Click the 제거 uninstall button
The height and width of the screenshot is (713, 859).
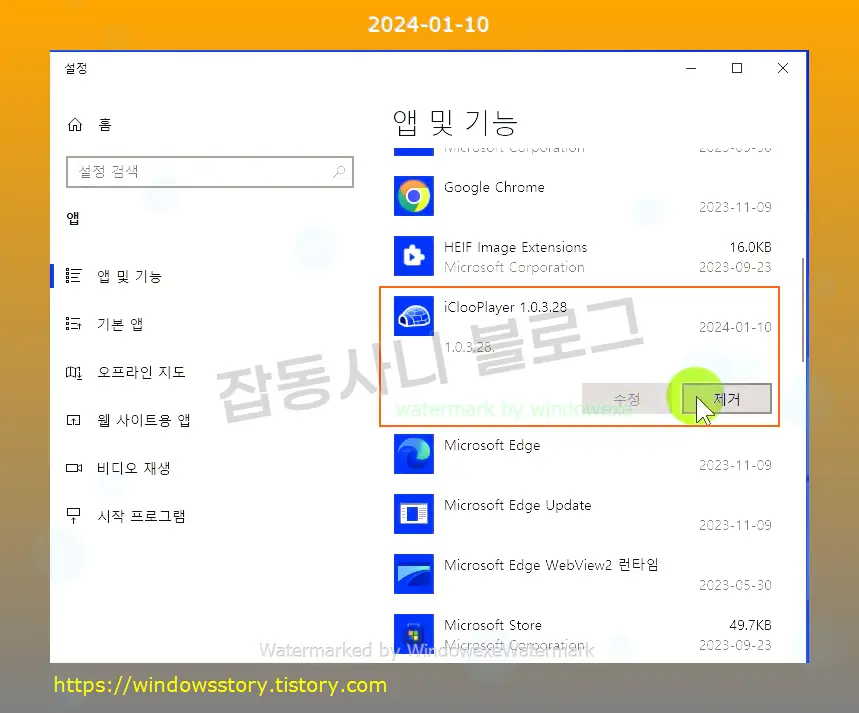click(726, 398)
